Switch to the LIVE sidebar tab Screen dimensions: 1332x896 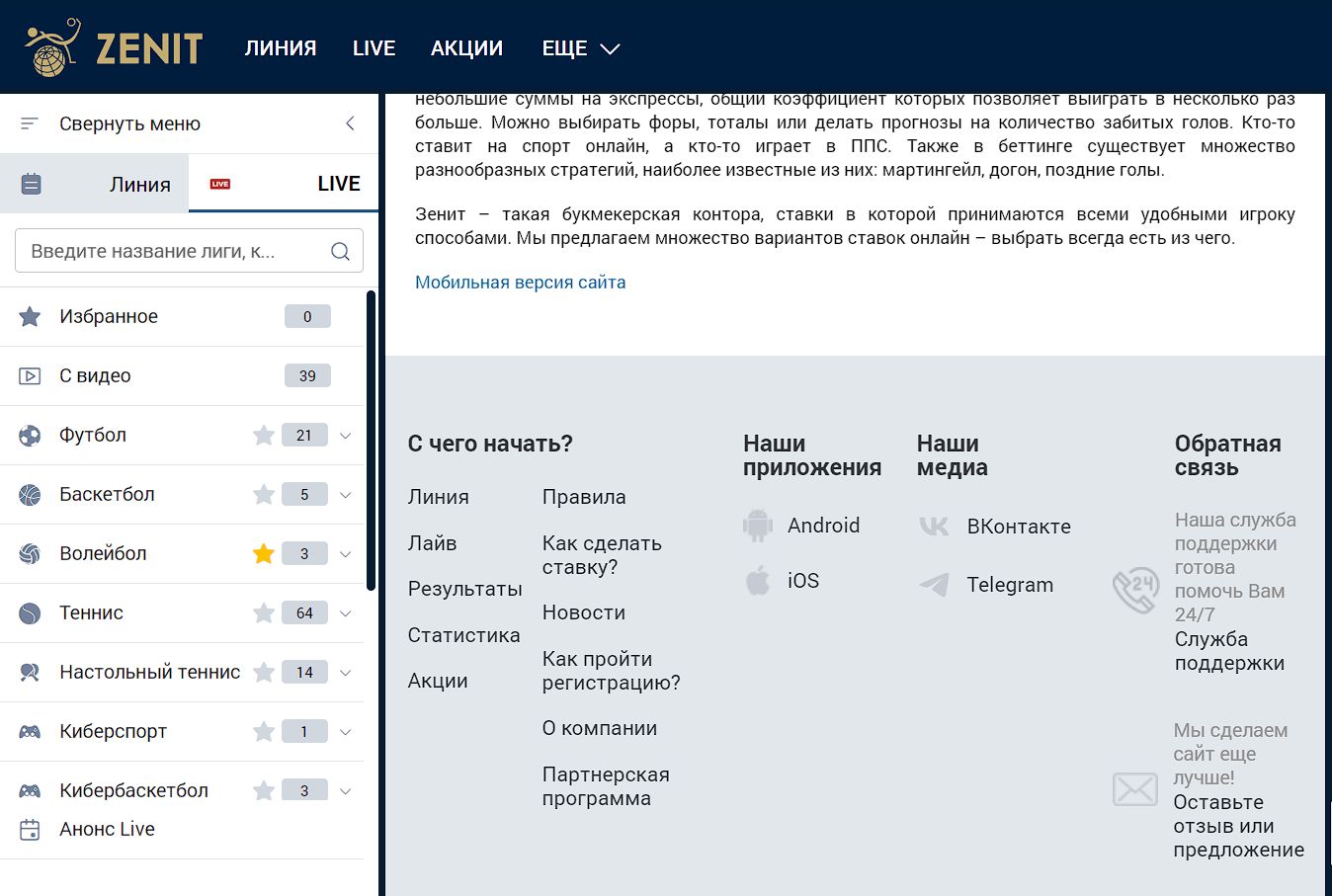(284, 184)
